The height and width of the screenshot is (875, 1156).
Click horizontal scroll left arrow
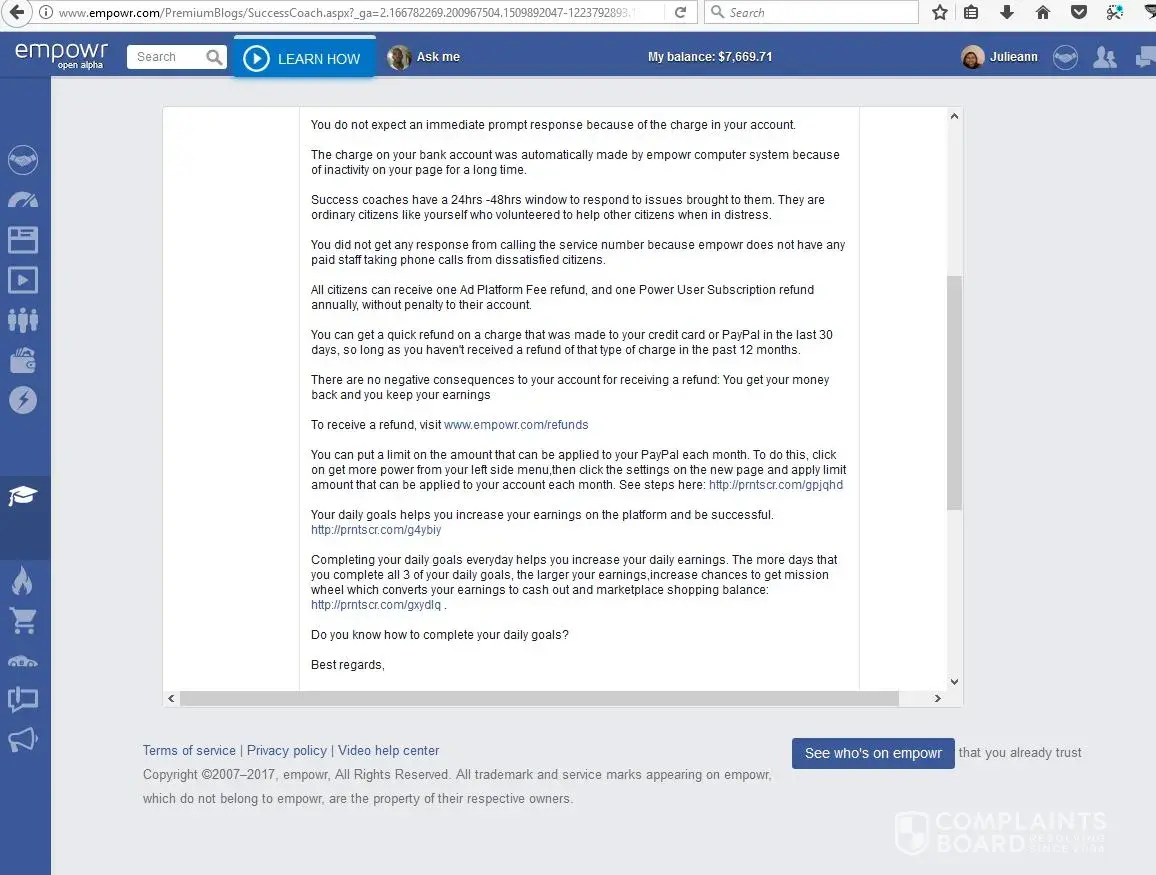(171, 699)
